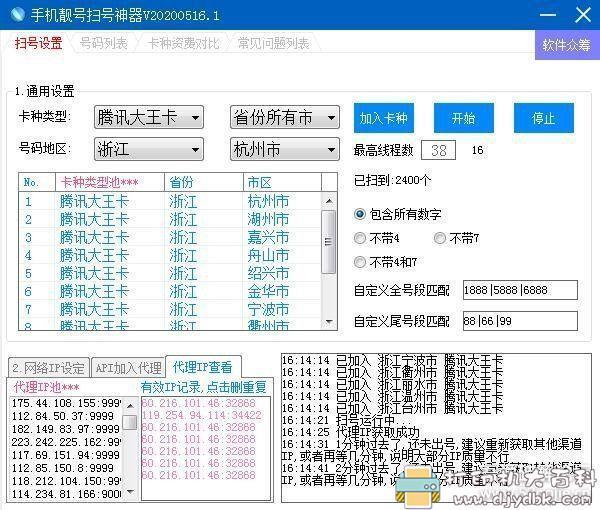Click the app logo icon in title bar
The height and width of the screenshot is (510, 600).
pos(17,15)
